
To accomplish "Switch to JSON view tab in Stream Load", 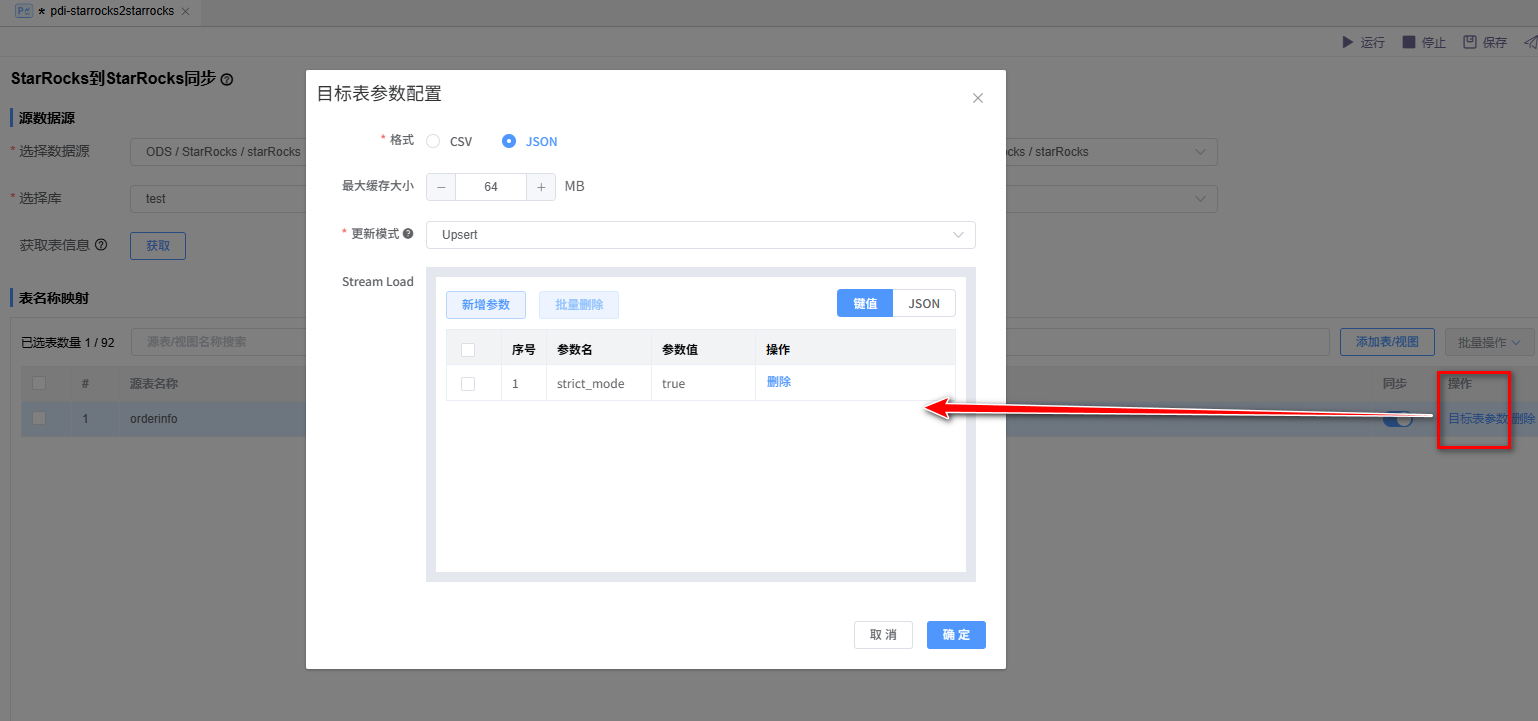I will [x=924, y=303].
